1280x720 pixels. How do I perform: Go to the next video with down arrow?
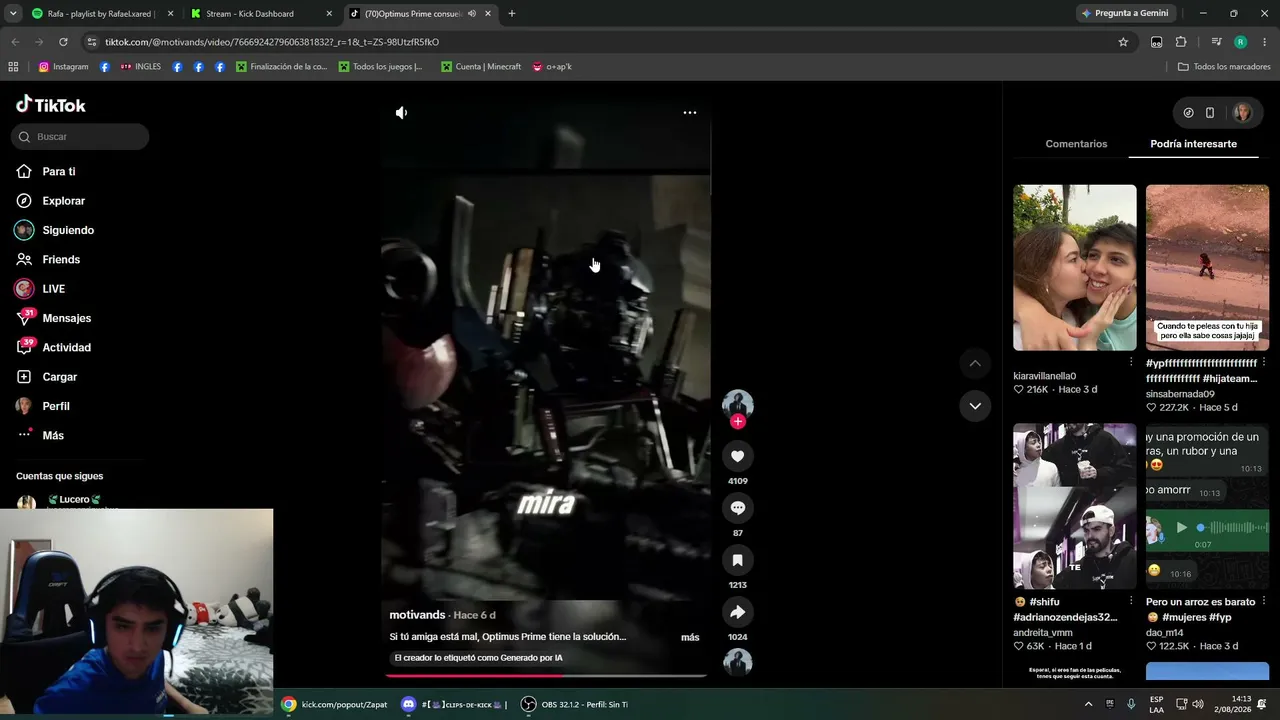pyautogui.click(x=975, y=406)
